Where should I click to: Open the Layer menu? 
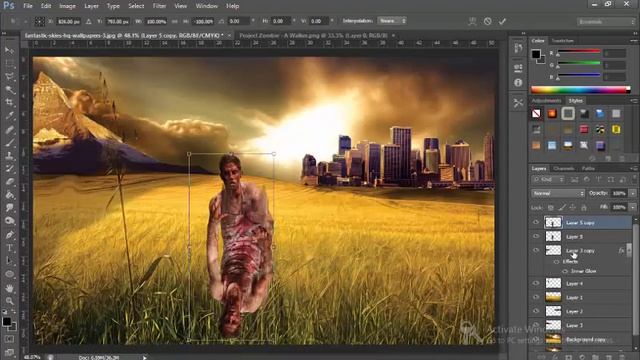(91, 6)
